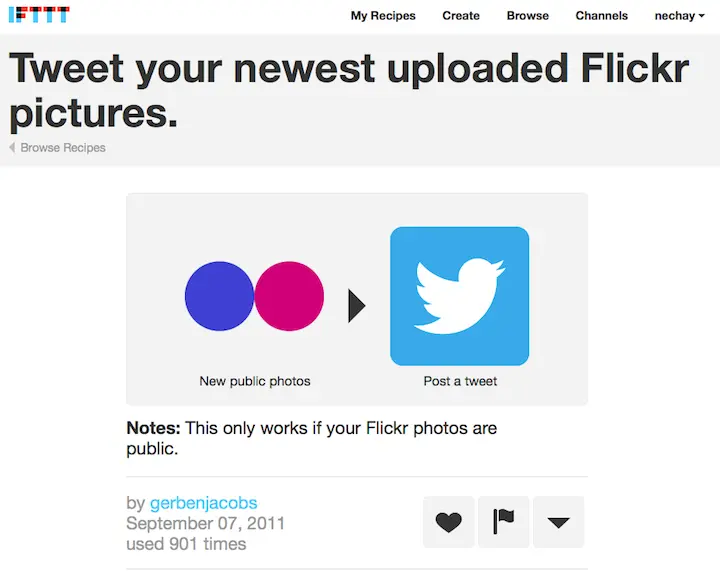Viewport: 720px width, 580px height.
Task: Click the recipe title heading
Action: coord(349,90)
